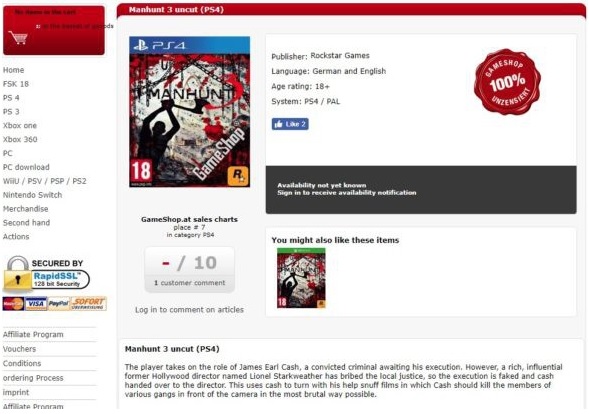Click the PayPal payment icon
Screen dimensions: 589x414
(x=59, y=304)
